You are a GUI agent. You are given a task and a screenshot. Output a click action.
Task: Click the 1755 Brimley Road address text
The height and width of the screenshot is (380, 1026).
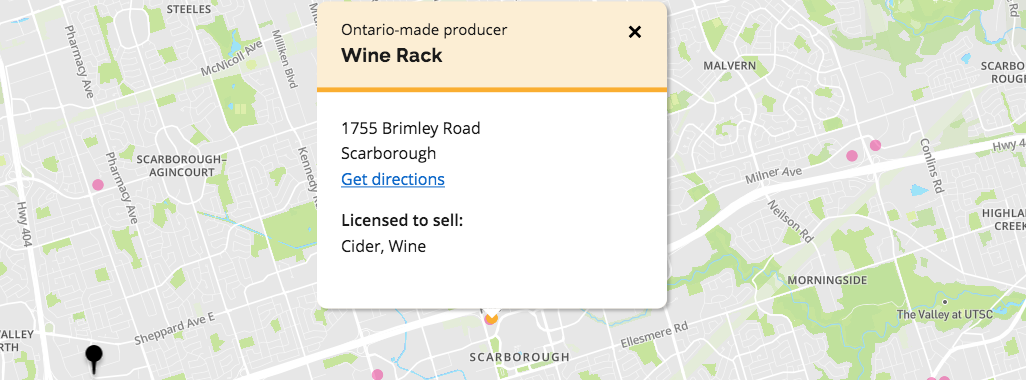tap(411, 128)
